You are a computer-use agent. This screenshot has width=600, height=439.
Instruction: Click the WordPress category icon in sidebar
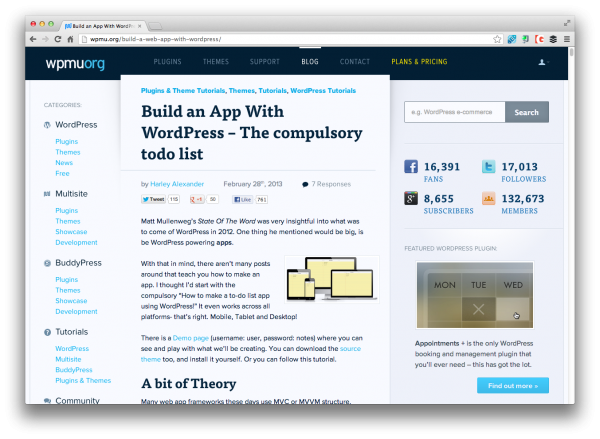(x=47, y=125)
